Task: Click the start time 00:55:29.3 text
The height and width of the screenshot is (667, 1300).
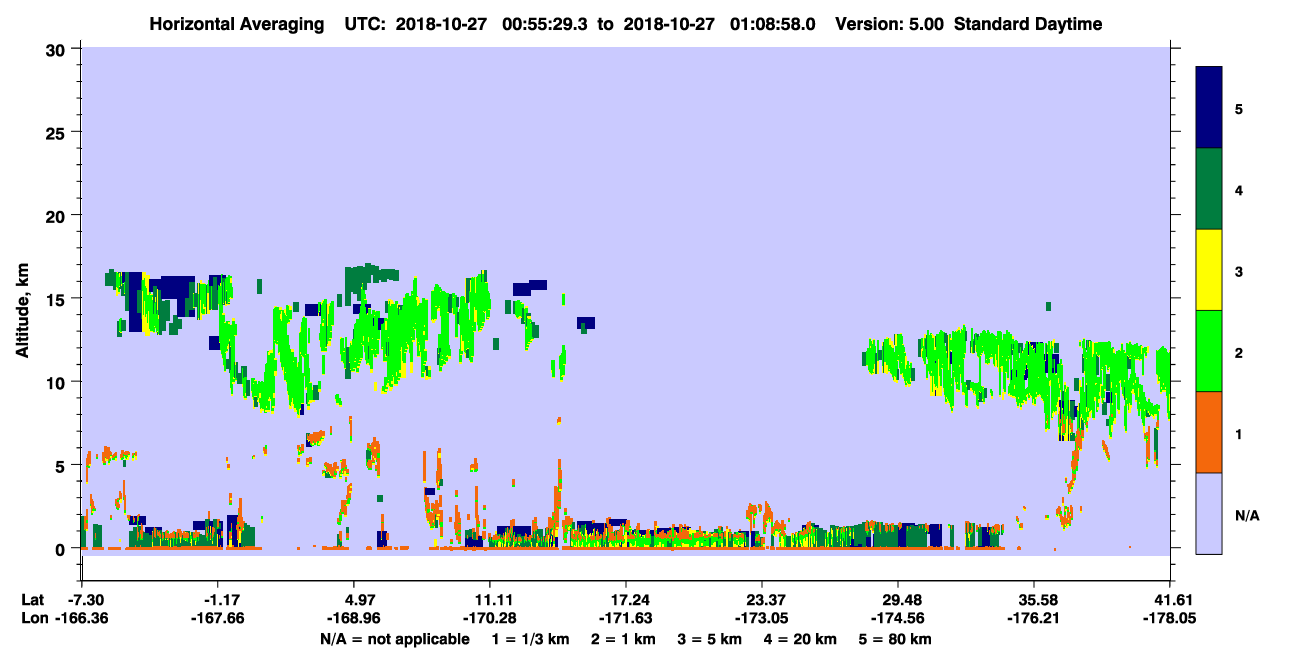Action: 540,24
